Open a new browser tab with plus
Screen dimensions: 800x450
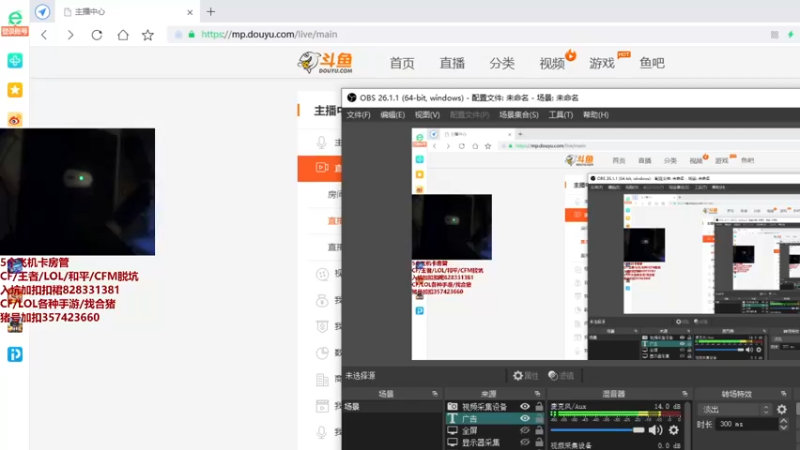point(211,11)
